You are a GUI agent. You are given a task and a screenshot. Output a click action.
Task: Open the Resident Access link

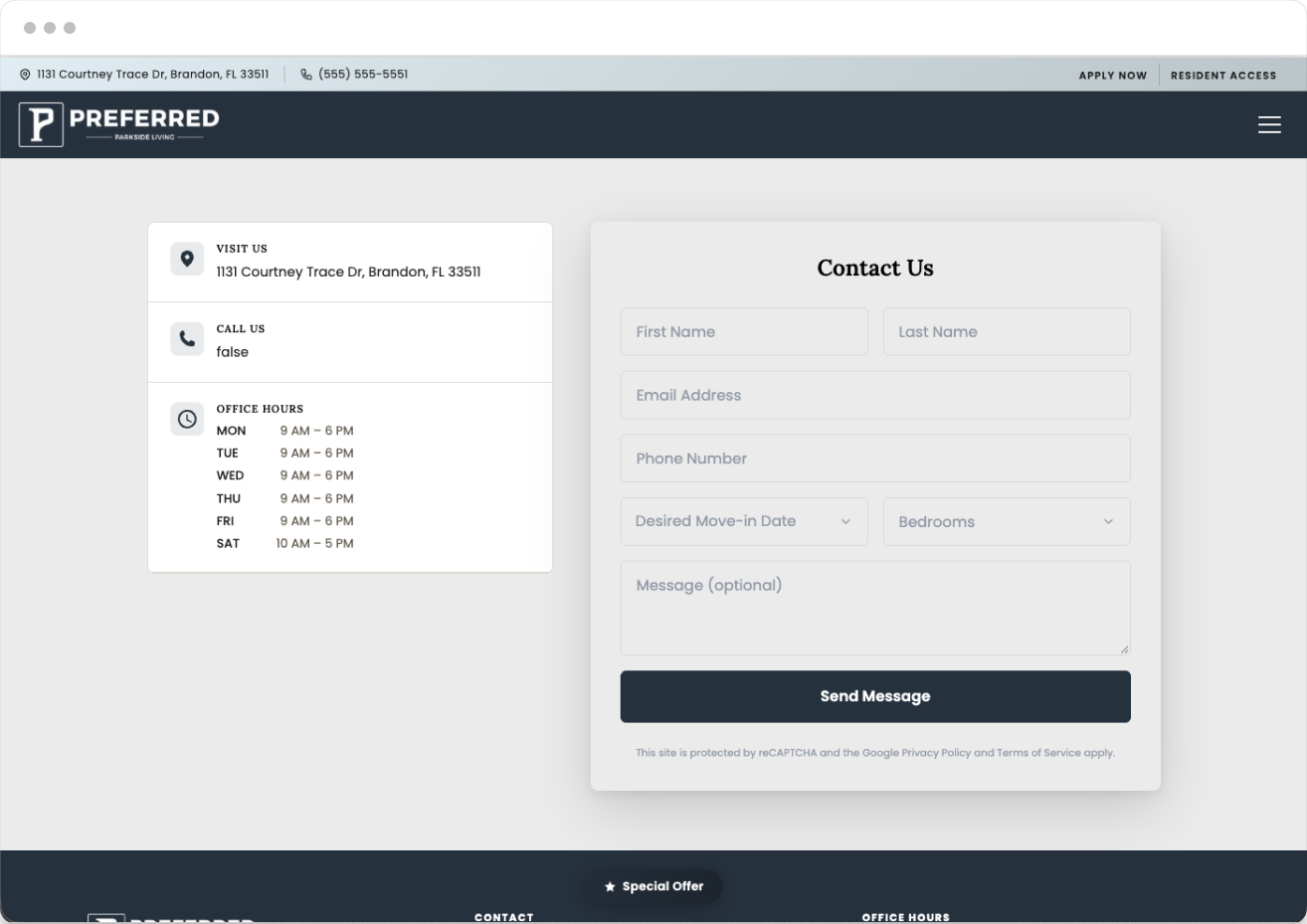[x=1223, y=76]
